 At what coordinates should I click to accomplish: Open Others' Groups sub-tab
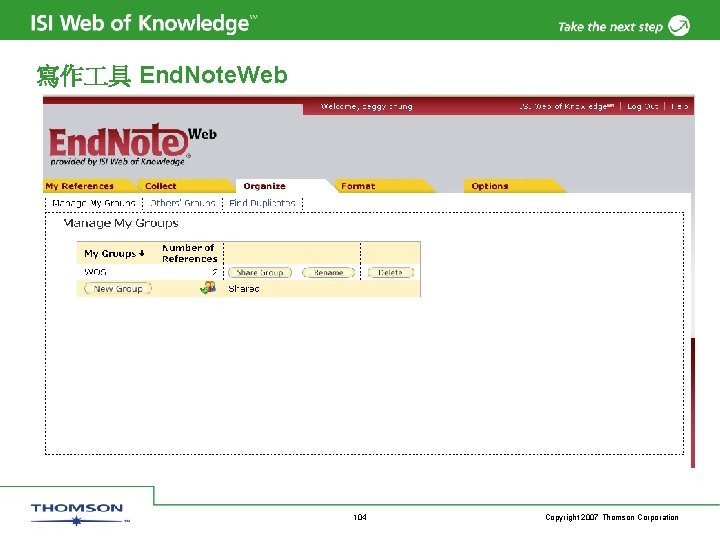pyautogui.click(x=183, y=203)
